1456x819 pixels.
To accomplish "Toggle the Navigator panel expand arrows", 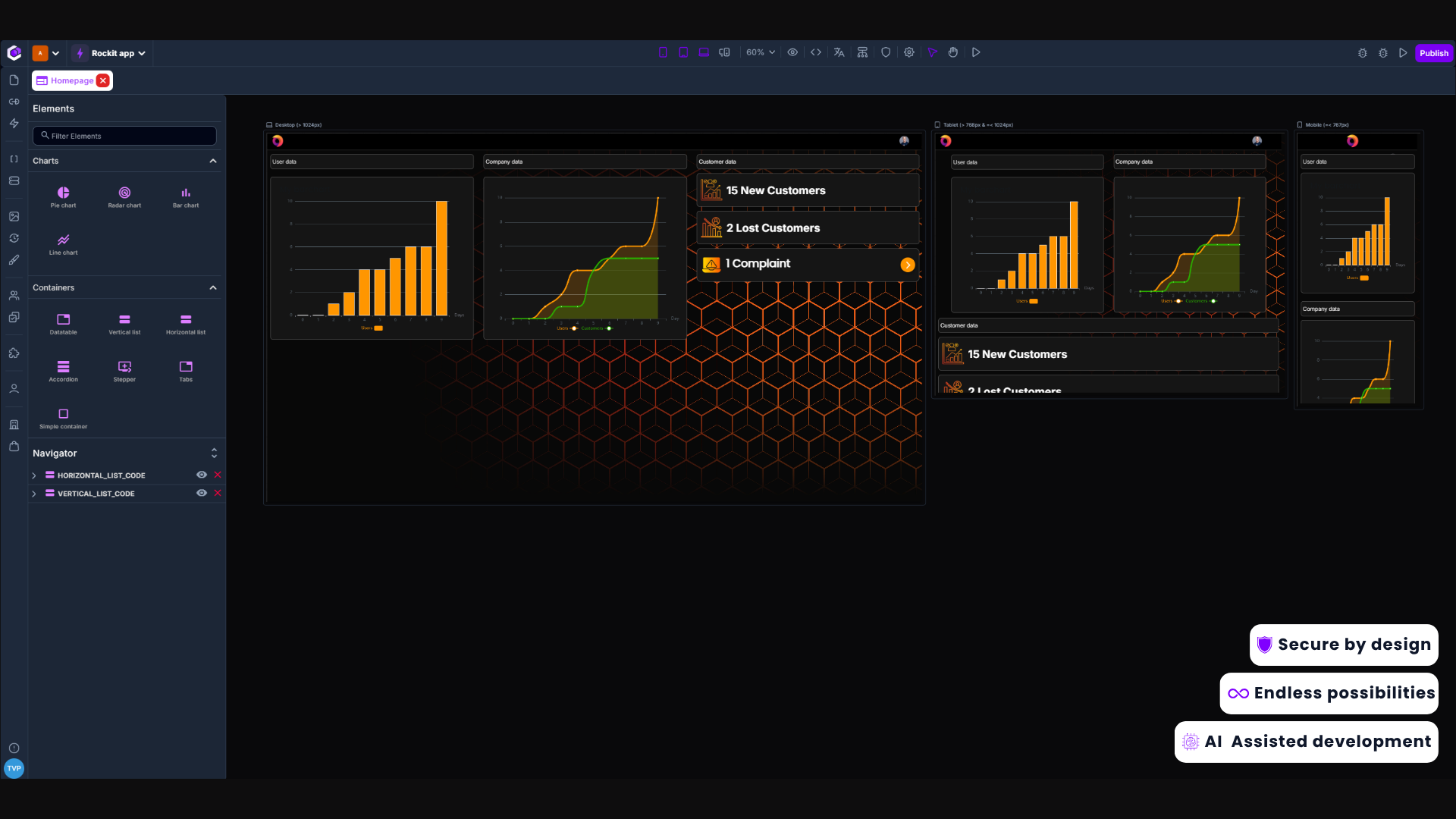I will 214,453.
